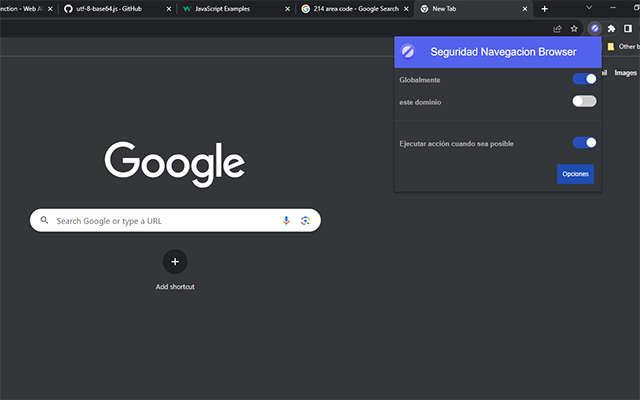Close the JavaScript Examples tab
The height and width of the screenshot is (400, 640).
(287, 9)
